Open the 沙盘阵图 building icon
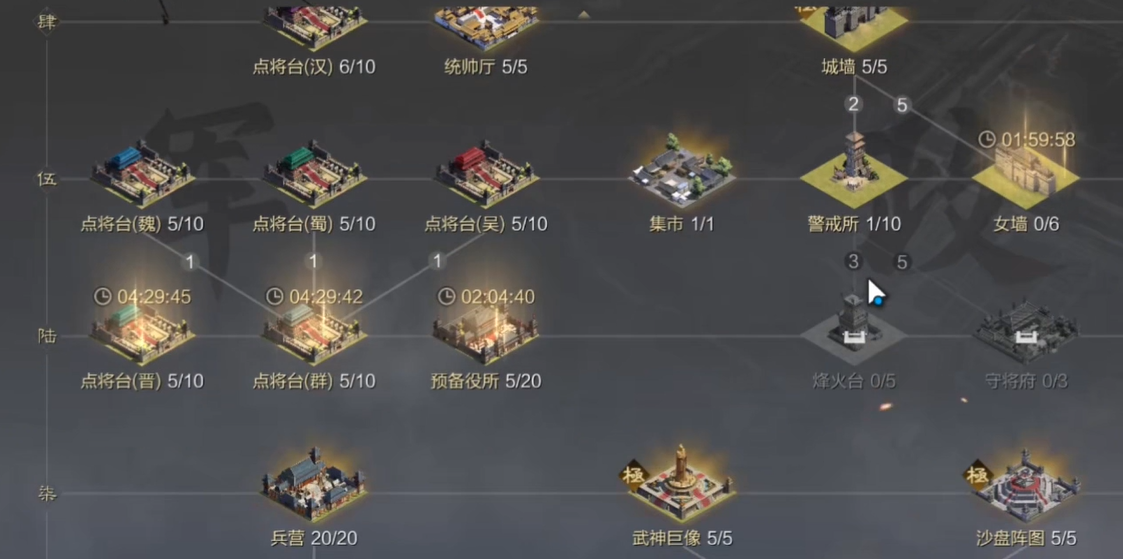1123x559 pixels. [x=1026, y=485]
